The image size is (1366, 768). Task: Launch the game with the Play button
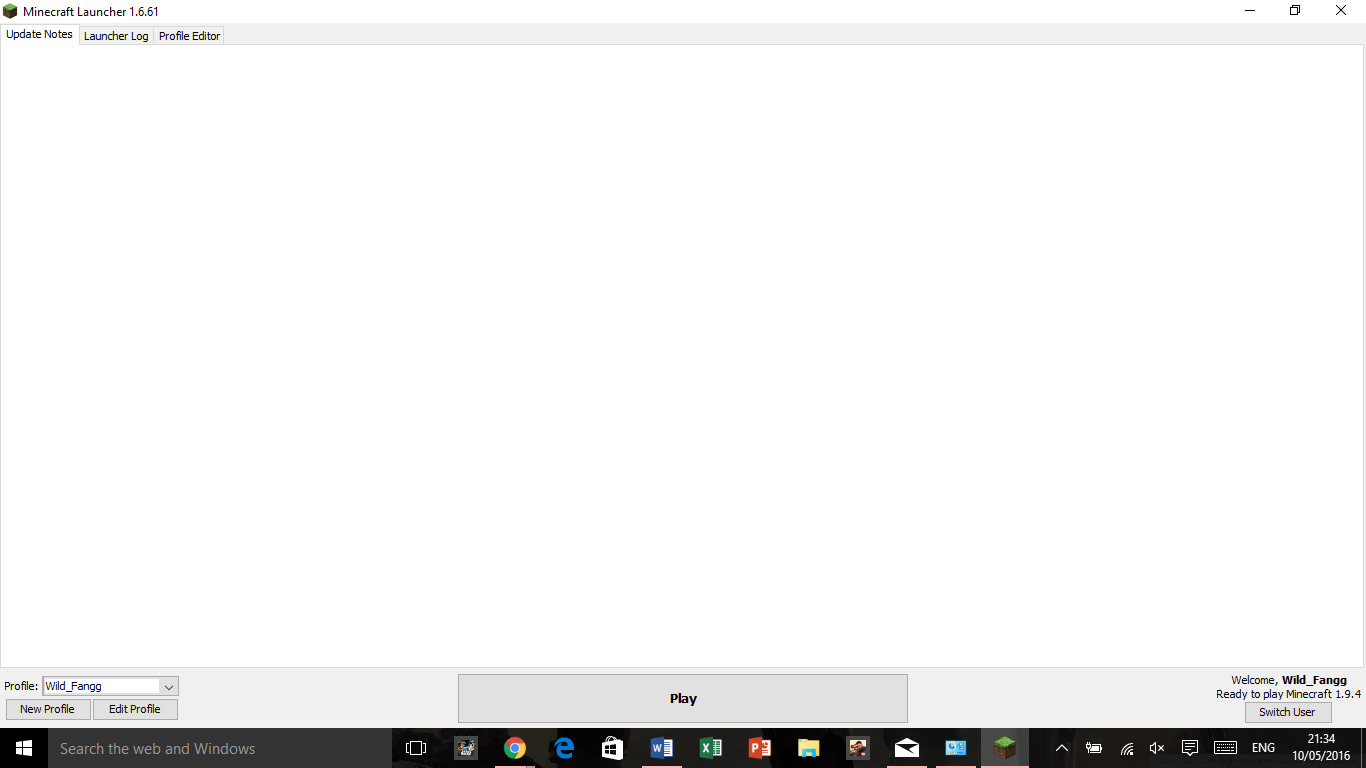(x=683, y=698)
